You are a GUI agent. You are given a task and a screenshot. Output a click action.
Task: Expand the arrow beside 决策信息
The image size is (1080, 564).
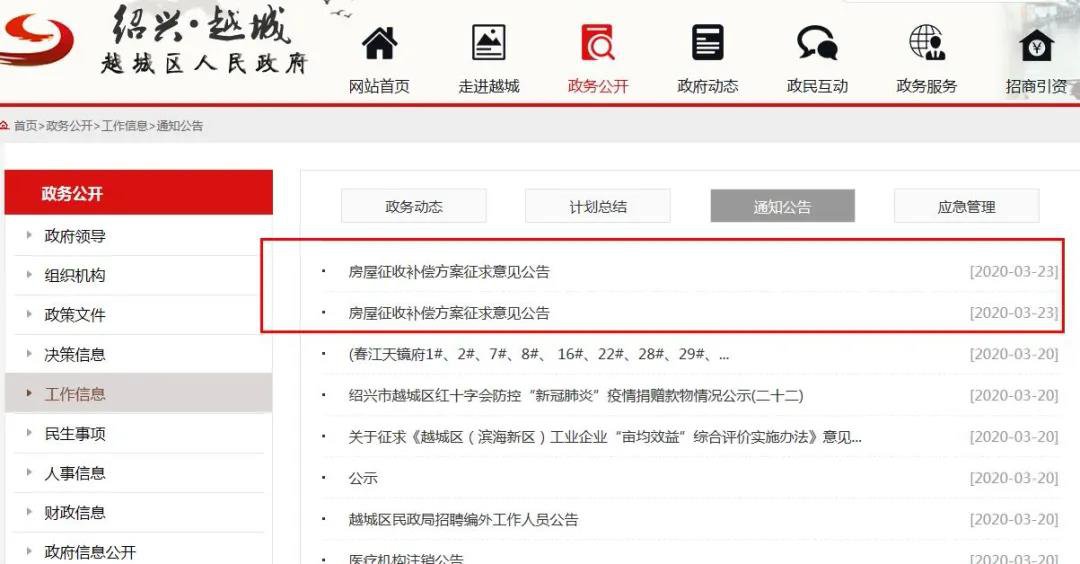pyautogui.click(x=29, y=353)
